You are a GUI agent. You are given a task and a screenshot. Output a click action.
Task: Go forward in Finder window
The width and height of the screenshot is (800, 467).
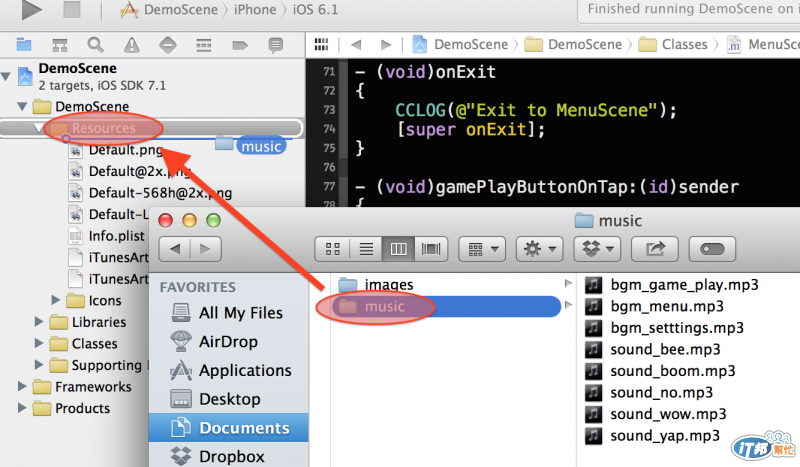point(205,249)
